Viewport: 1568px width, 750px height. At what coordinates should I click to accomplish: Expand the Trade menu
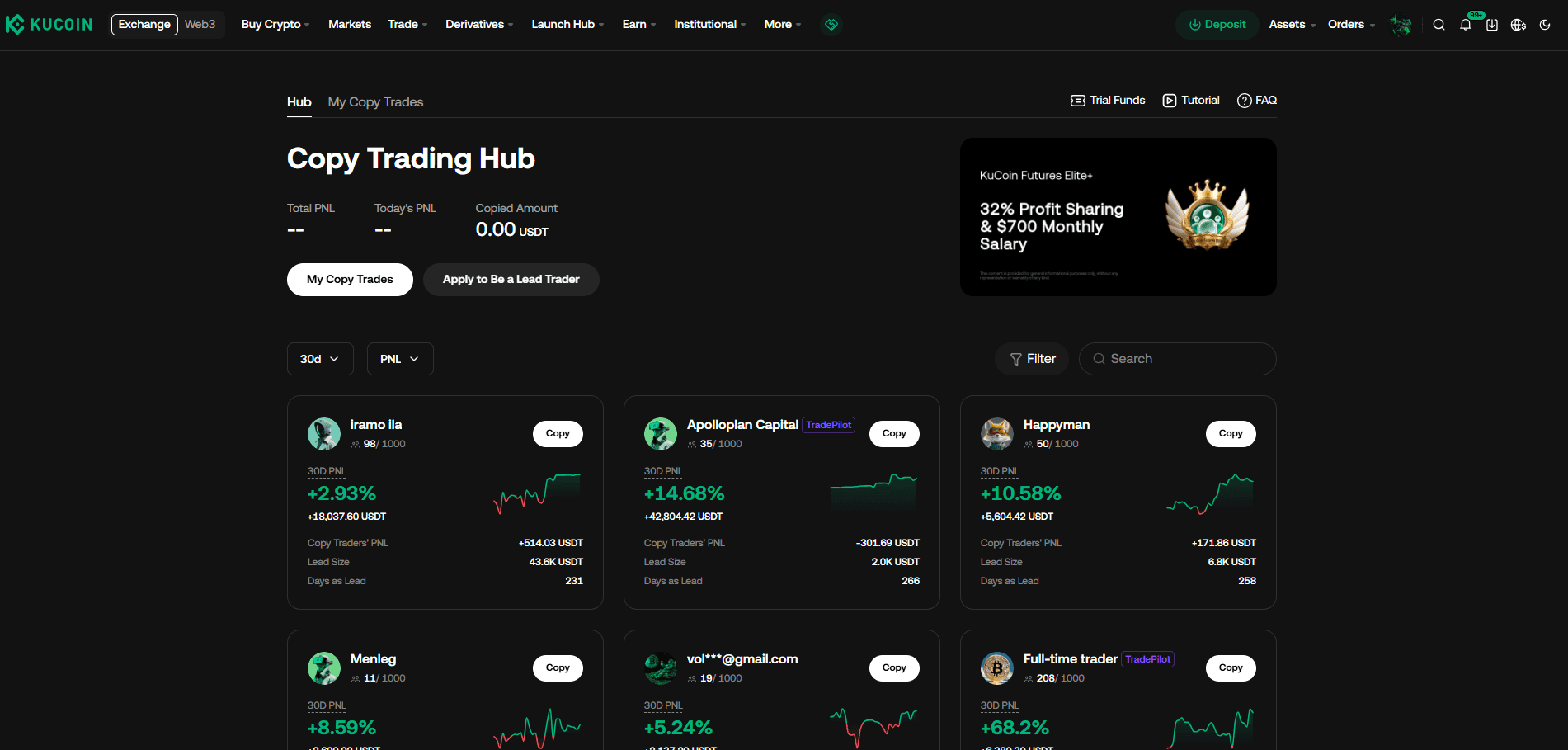pyautogui.click(x=407, y=25)
